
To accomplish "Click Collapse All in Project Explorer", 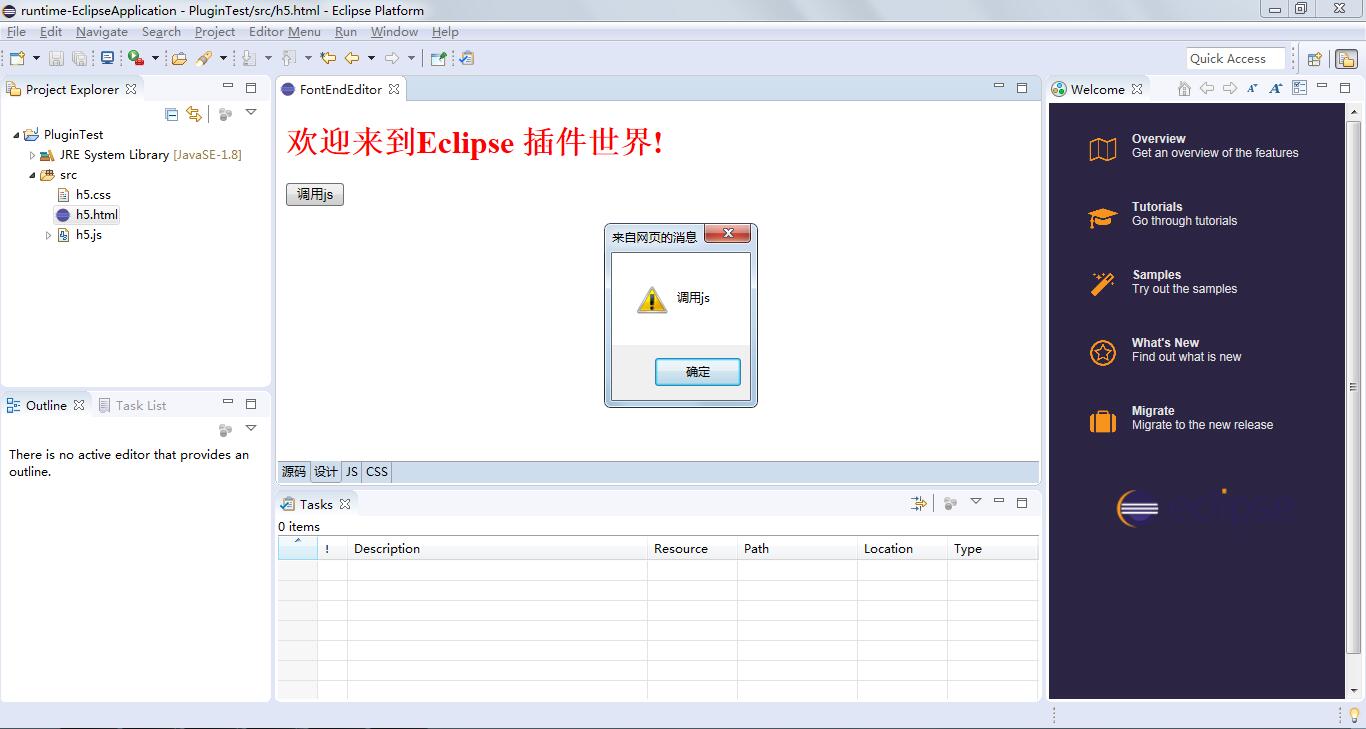I will [171, 114].
